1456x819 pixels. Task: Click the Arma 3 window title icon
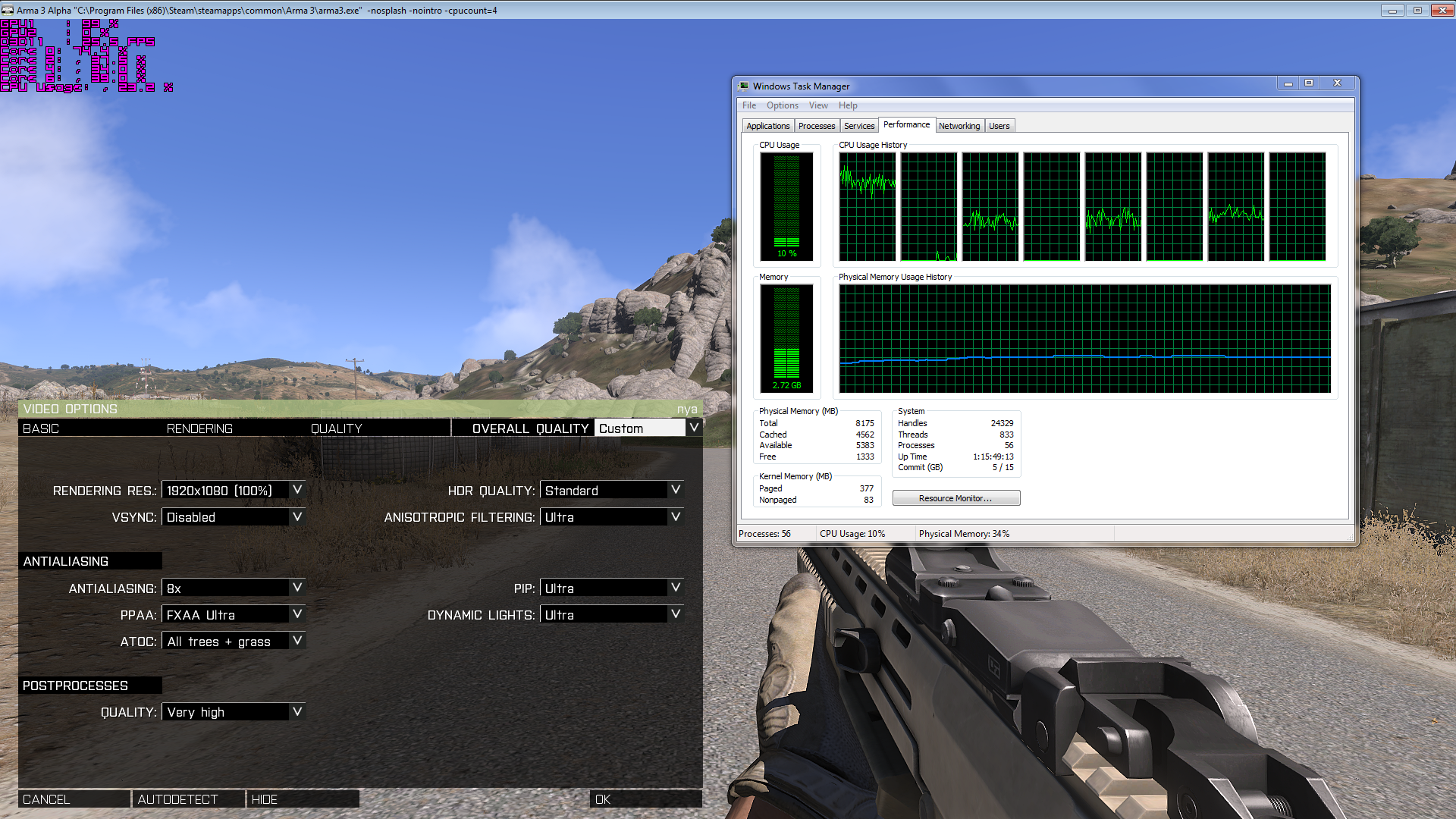[8, 10]
